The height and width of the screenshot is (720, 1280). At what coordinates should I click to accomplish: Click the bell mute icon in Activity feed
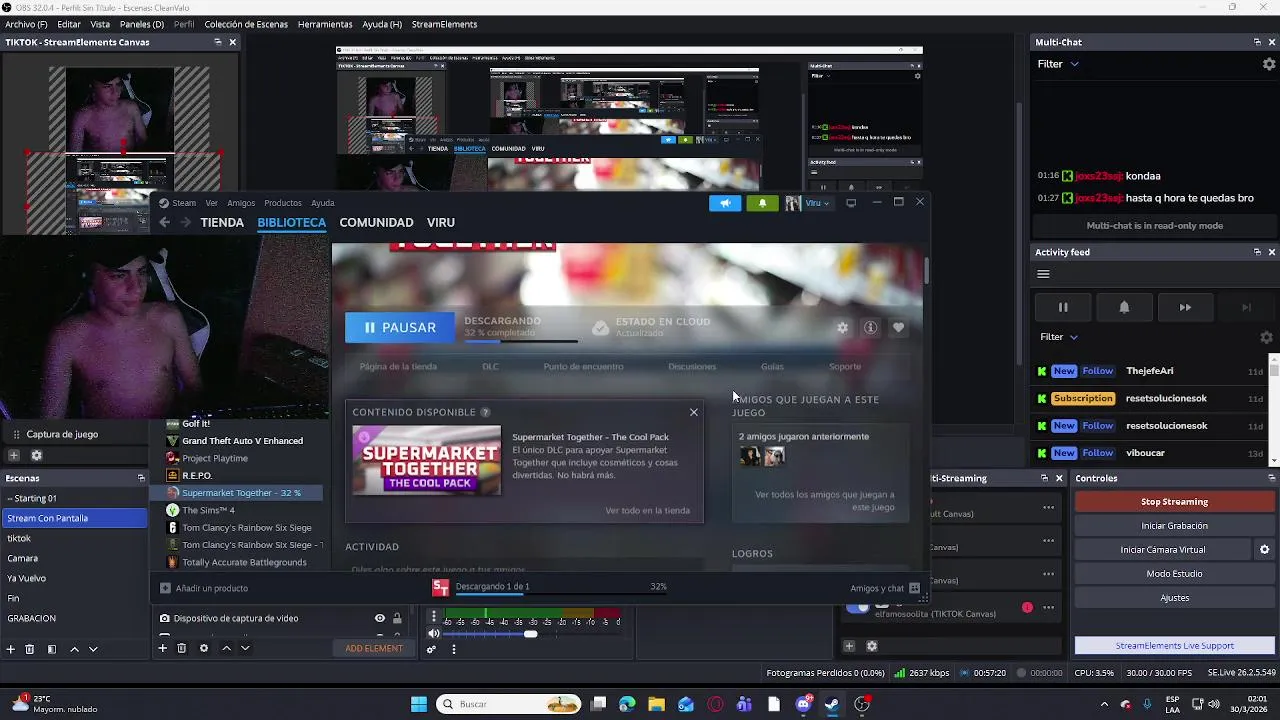1124,307
